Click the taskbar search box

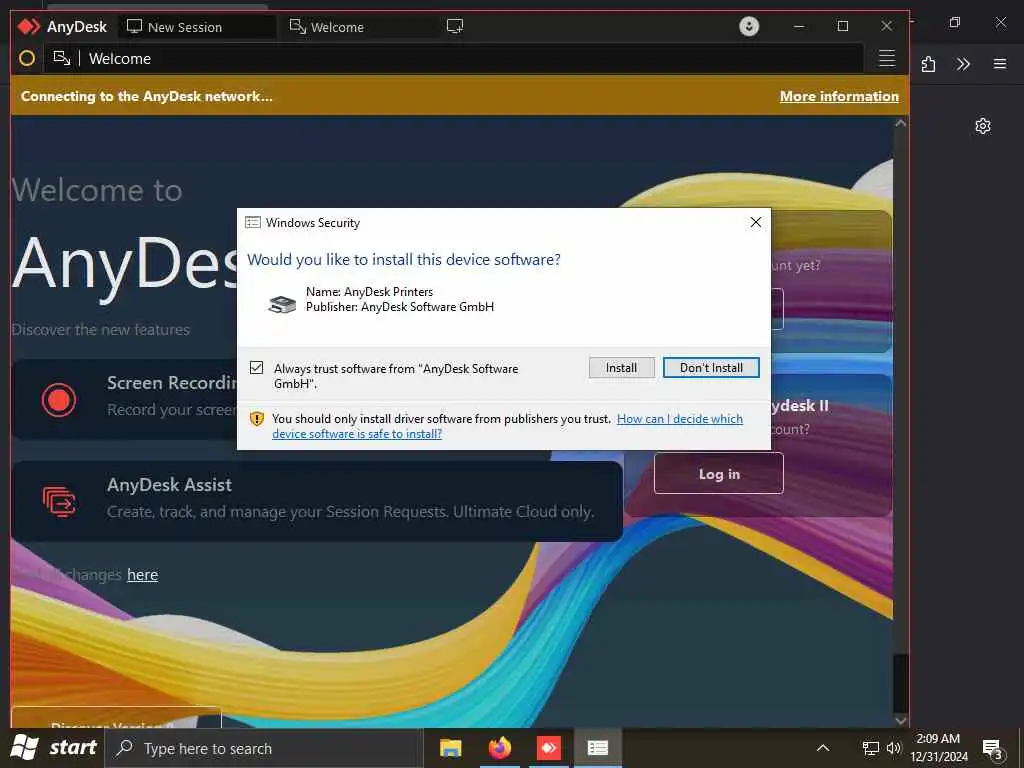coord(263,748)
